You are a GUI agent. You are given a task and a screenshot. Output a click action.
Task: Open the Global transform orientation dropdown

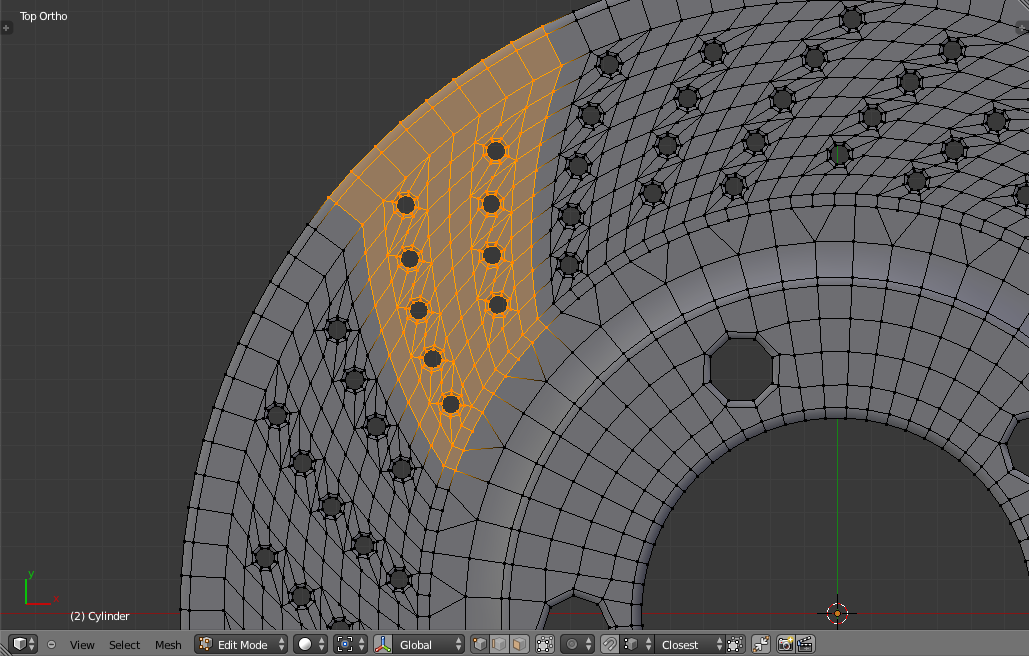click(x=429, y=644)
